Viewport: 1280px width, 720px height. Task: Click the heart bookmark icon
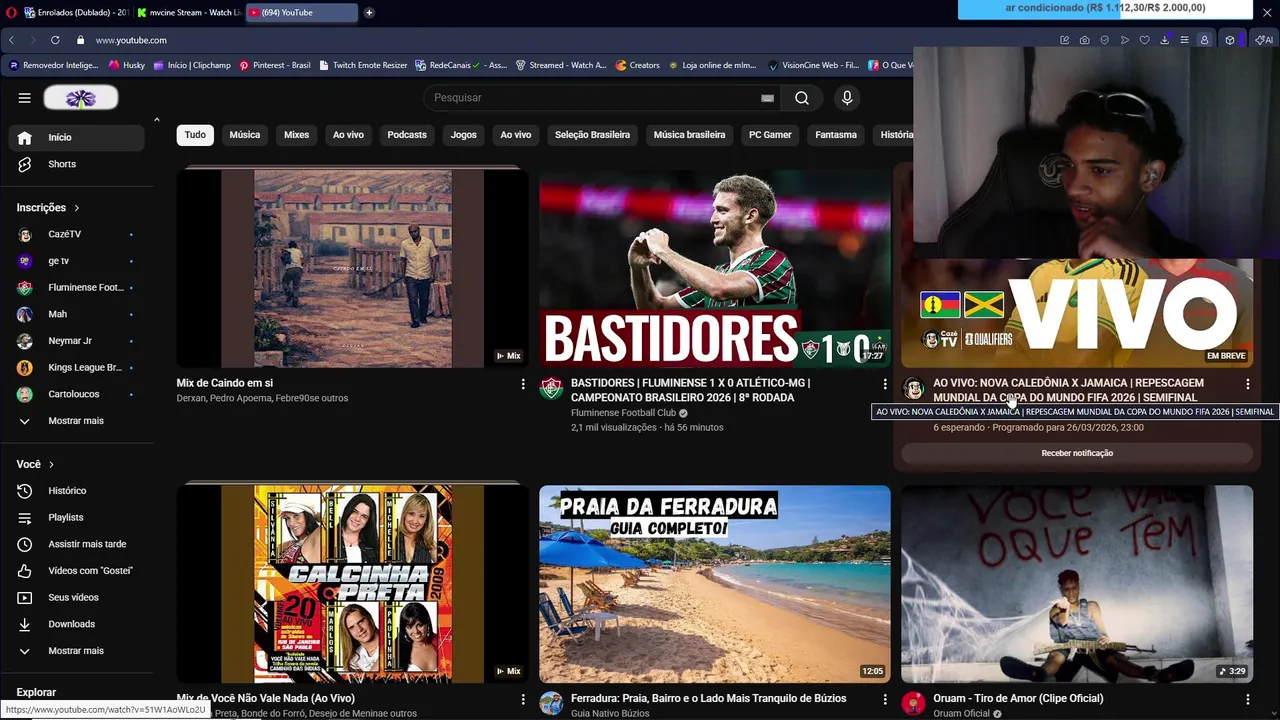1144,40
